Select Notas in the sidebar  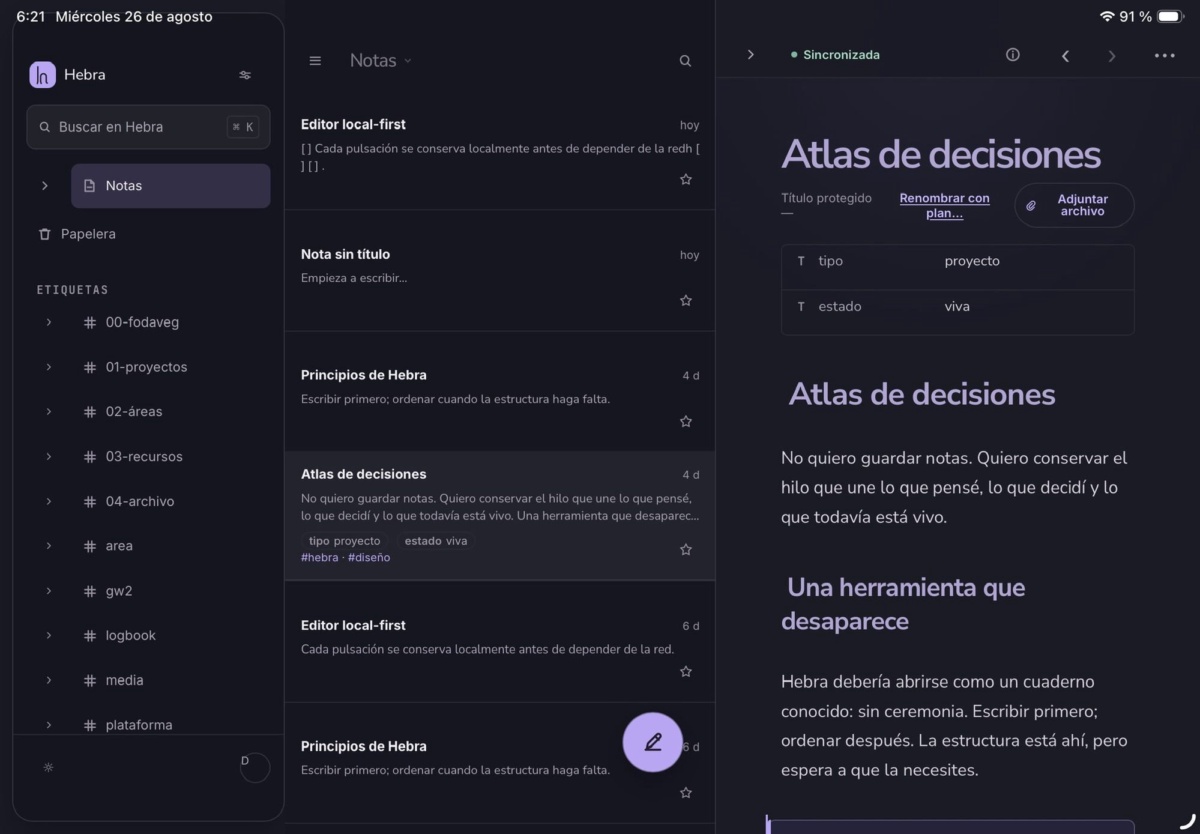[170, 186]
